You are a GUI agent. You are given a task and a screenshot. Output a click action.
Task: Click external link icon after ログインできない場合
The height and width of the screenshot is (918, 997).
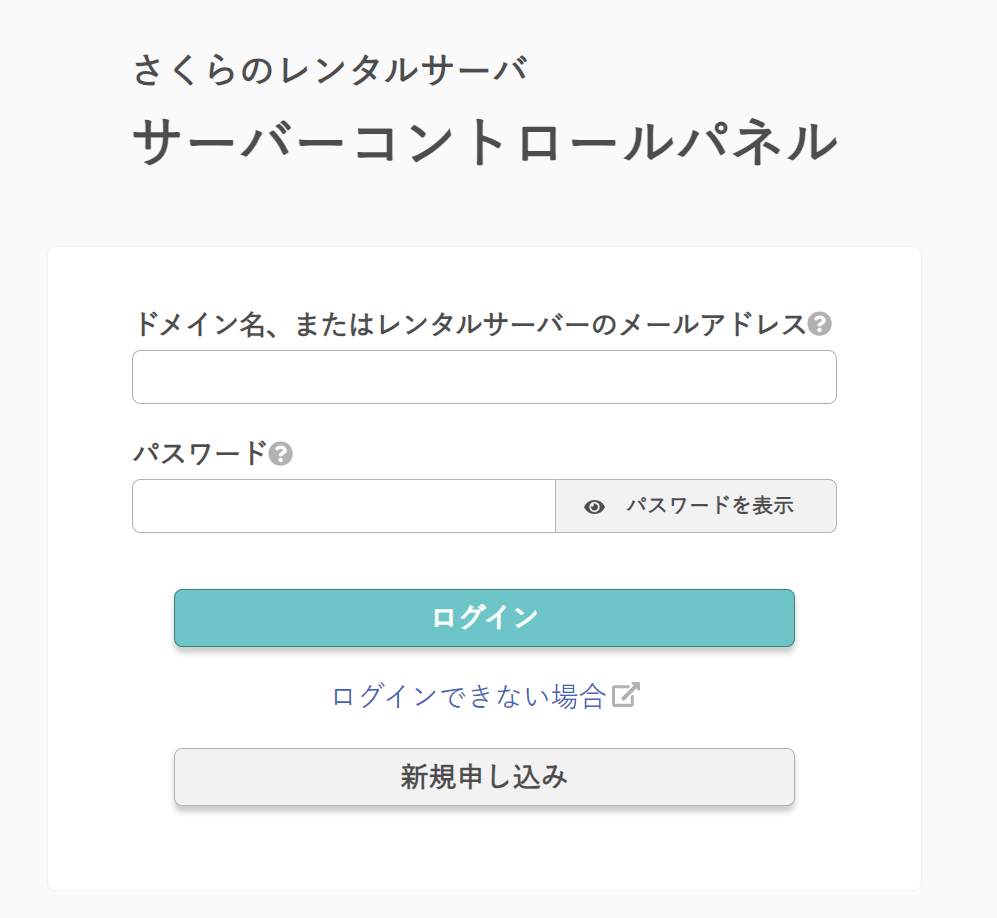pos(626,695)
